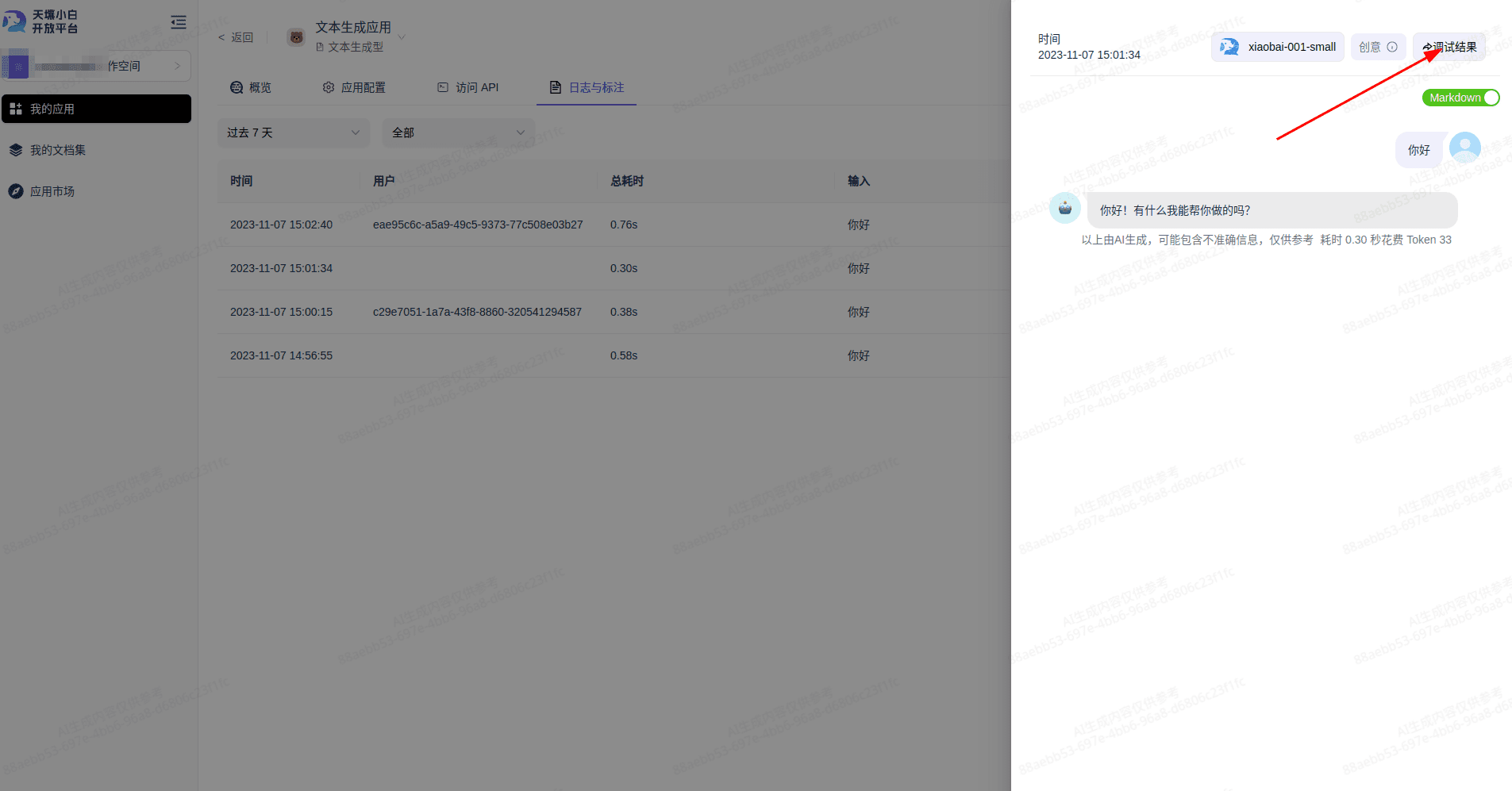Open the 全部 filter dropdown
This screenshot has height=791, width=1512.
459,132
